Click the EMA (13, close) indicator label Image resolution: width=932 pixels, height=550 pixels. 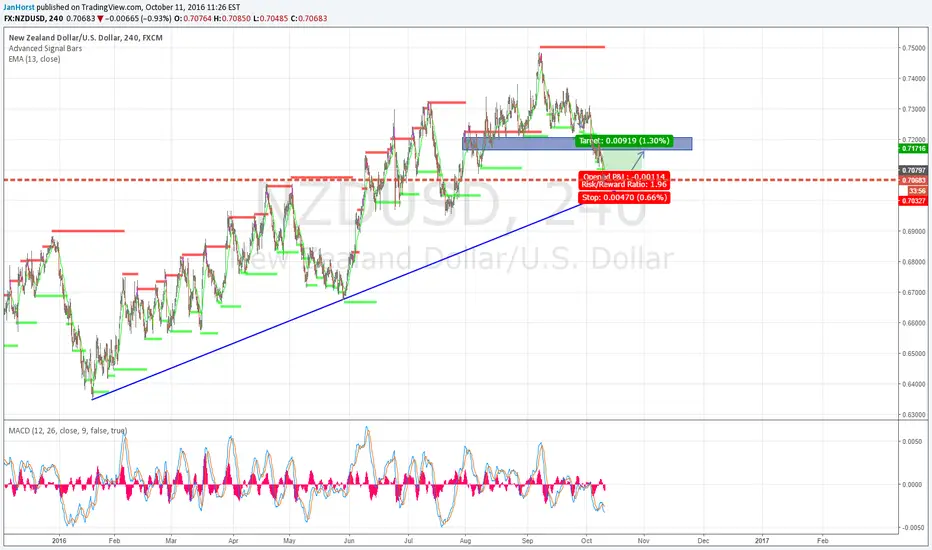point(34,59)
